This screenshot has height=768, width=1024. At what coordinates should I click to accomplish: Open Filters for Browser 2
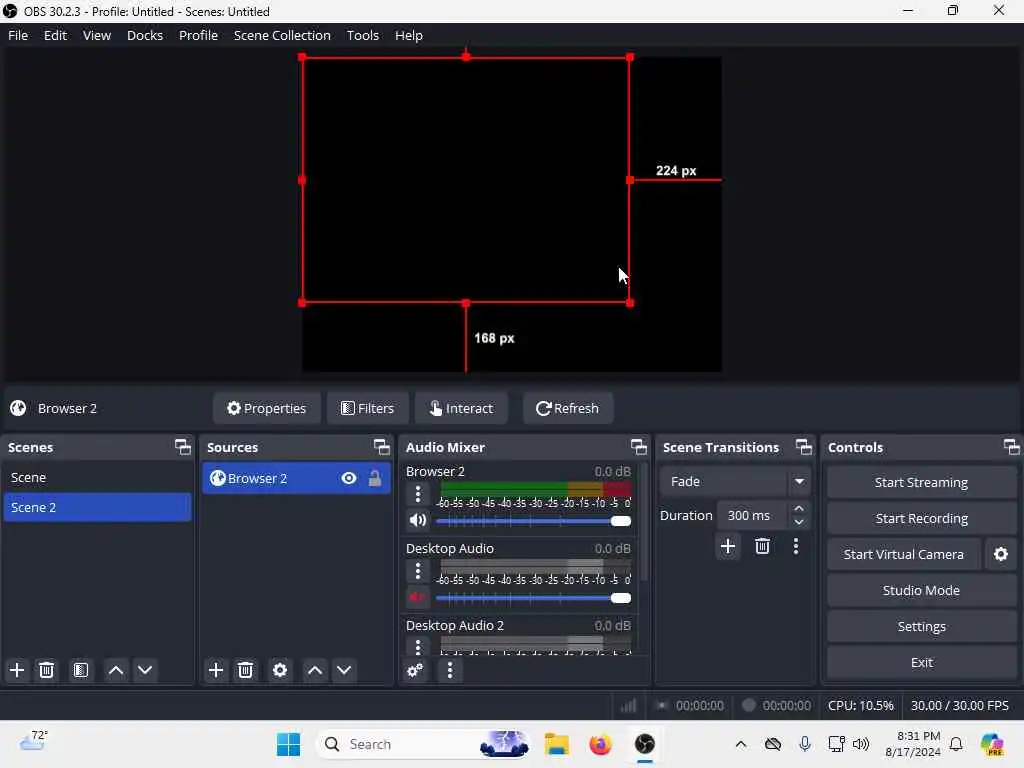point(368,408)
